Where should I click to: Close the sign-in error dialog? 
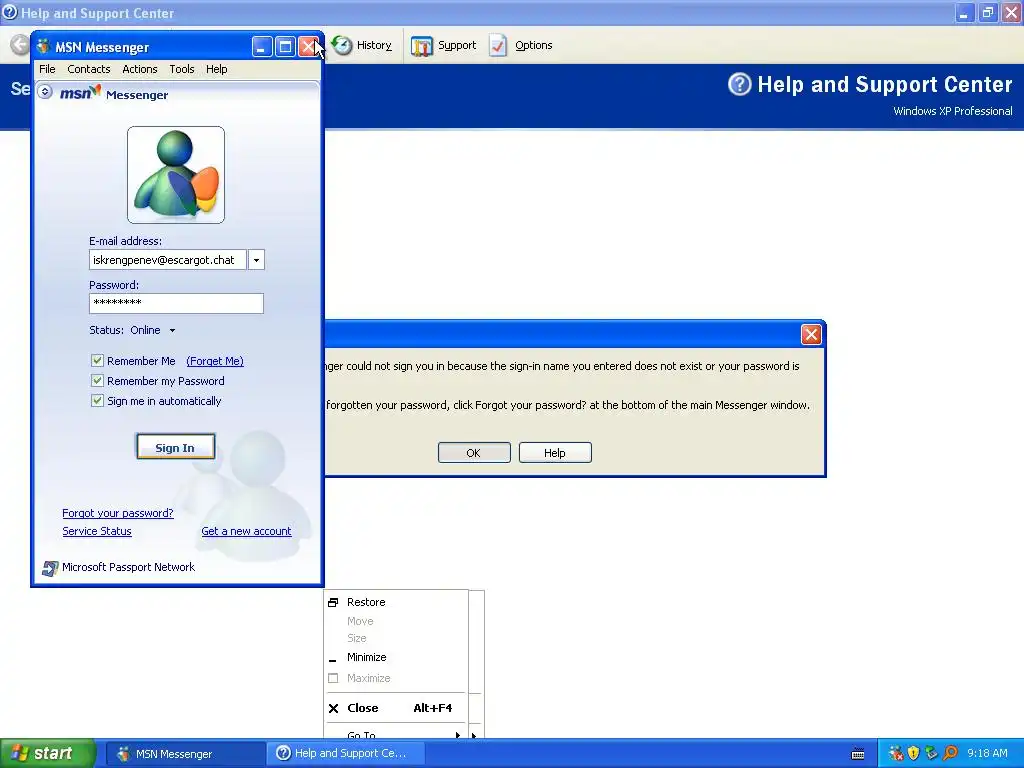tap(811, 334)
